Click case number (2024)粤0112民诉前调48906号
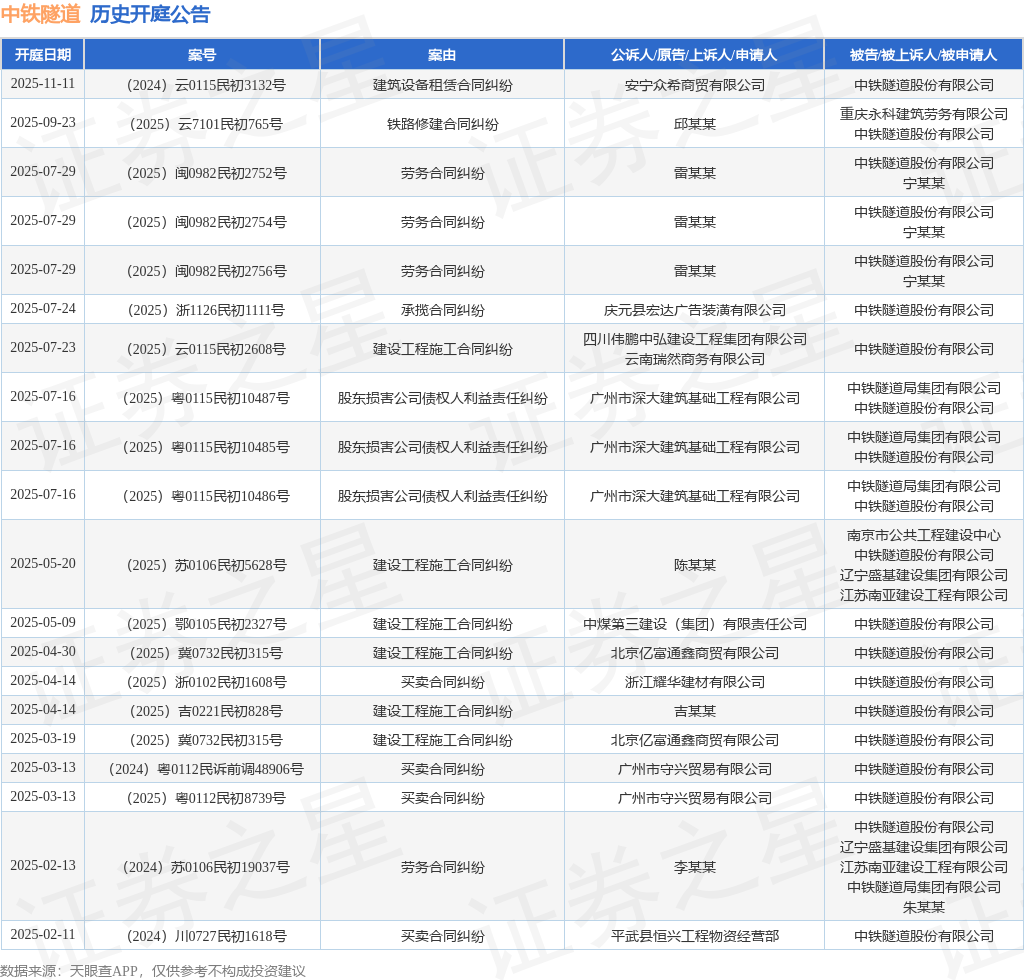This screenshot has height=980, width=1024. 206,769
